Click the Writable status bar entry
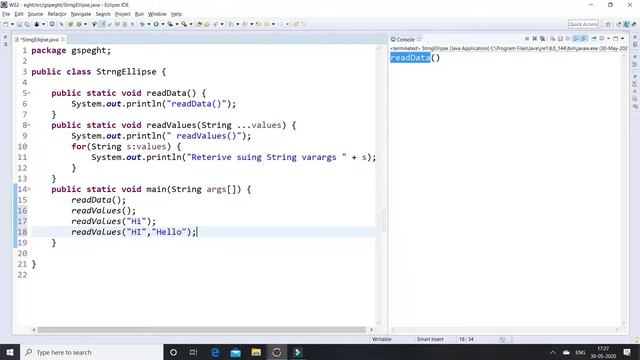This screenshot has height=360, width=640. coord(382,339)
